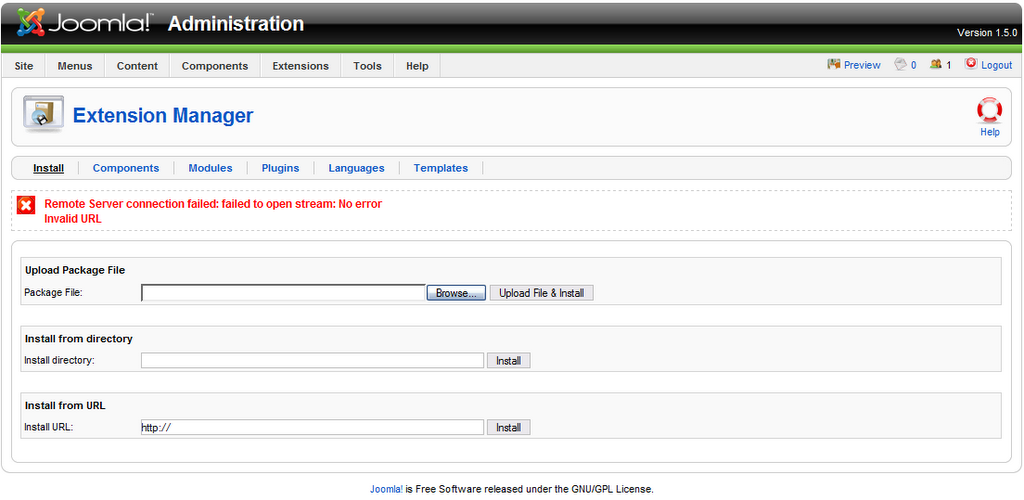Open Help via lifebuoy icon
This screenshot has height=500, width=1024.
(989, 111)
